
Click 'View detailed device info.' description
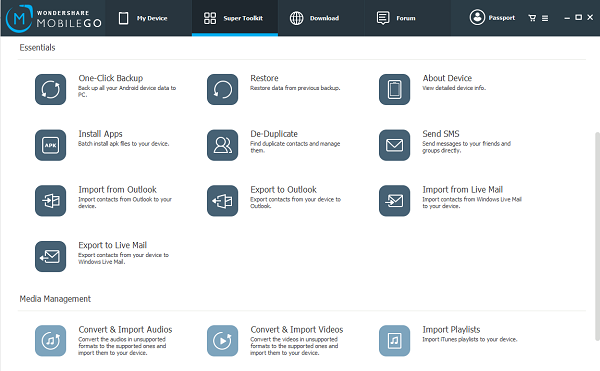[454, 88]
